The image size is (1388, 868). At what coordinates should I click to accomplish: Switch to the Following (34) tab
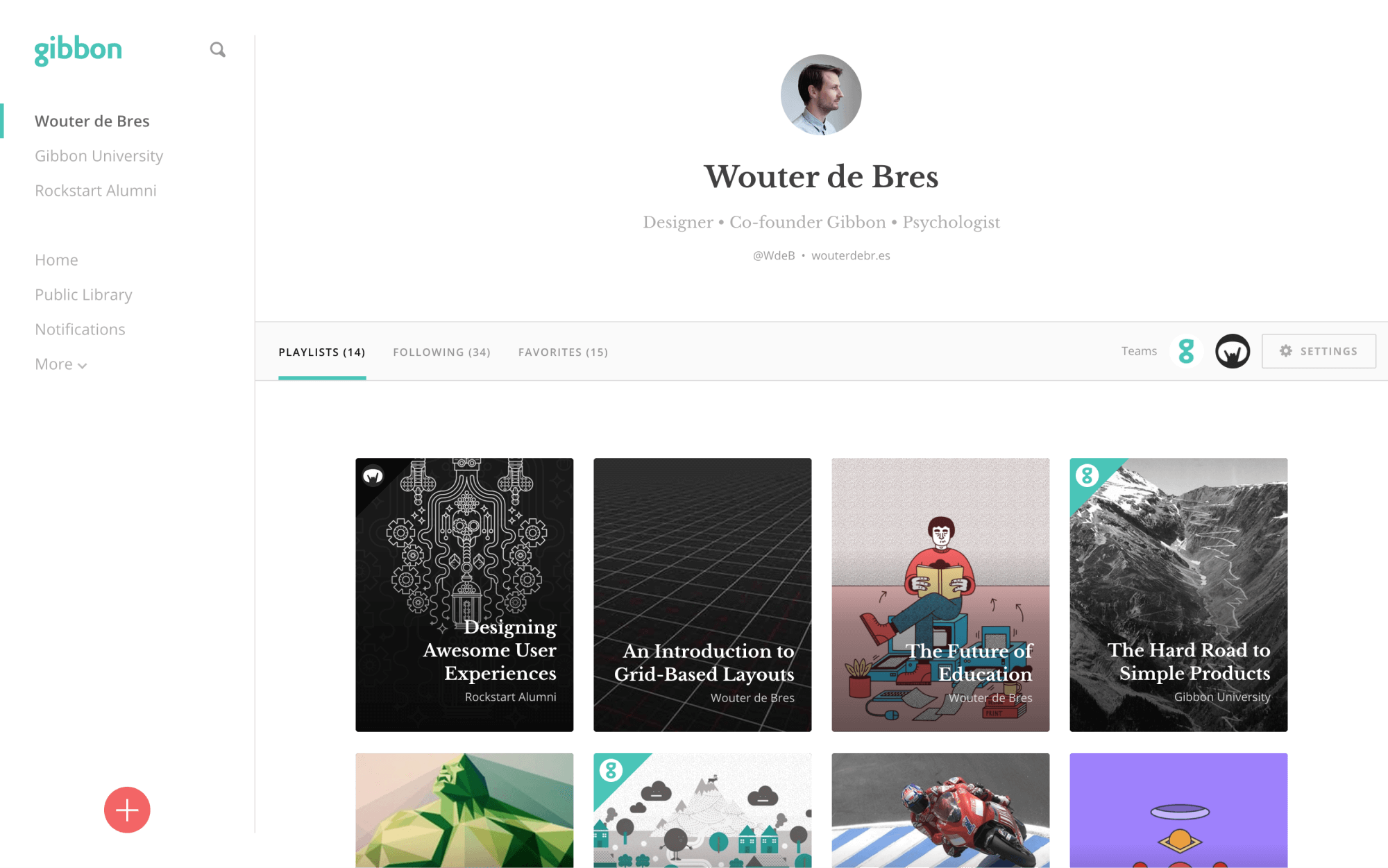pyautogui.click(x=441, y=352)
